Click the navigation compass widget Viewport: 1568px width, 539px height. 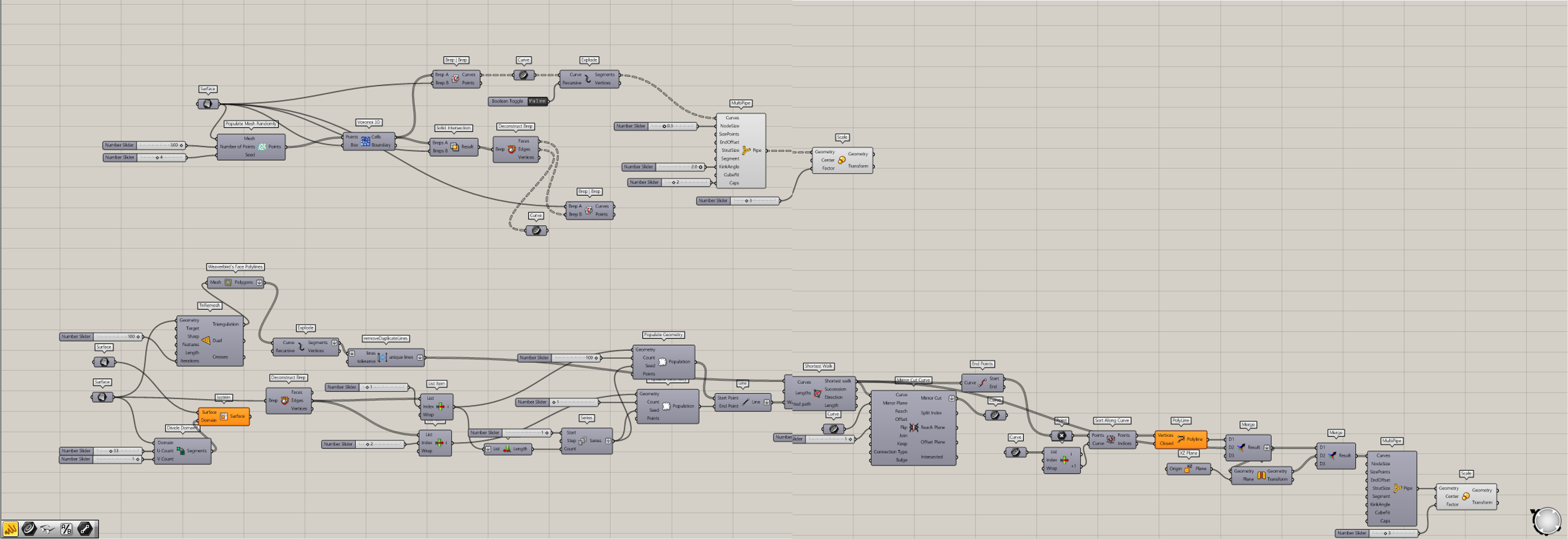[1547, 521]
